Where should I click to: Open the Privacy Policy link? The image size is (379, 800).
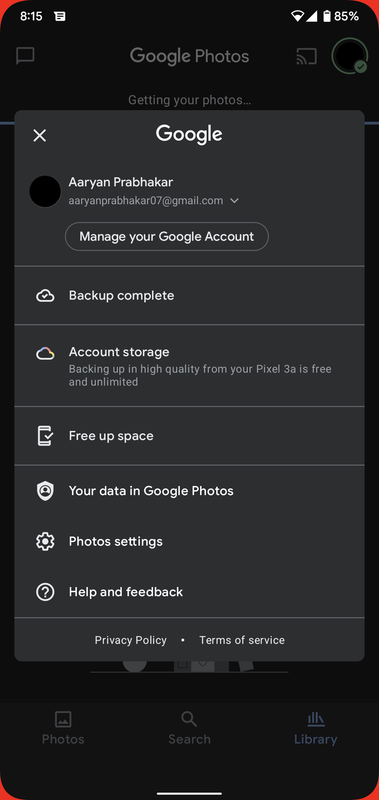pyautogui.click(x=131, y=640)
